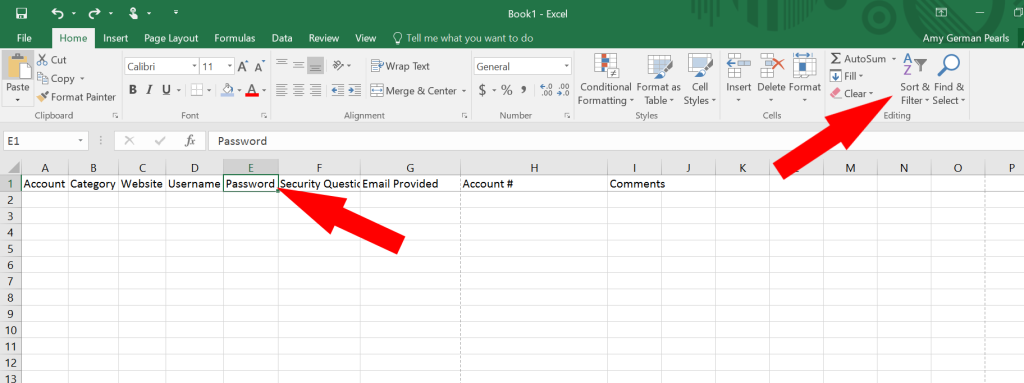Image resolution: width=1024 pixels, height=383 pixels.
Task: Click the Save icon in Quick Access toolbar
Action: point(21,13)
